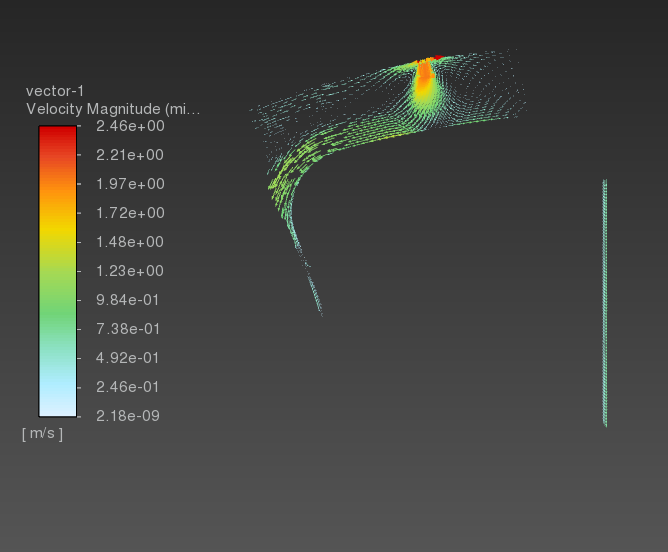This screenshot has width=668, height=552.
Task: Click the 1.23e+00 legend value
Action: (130, 271)
